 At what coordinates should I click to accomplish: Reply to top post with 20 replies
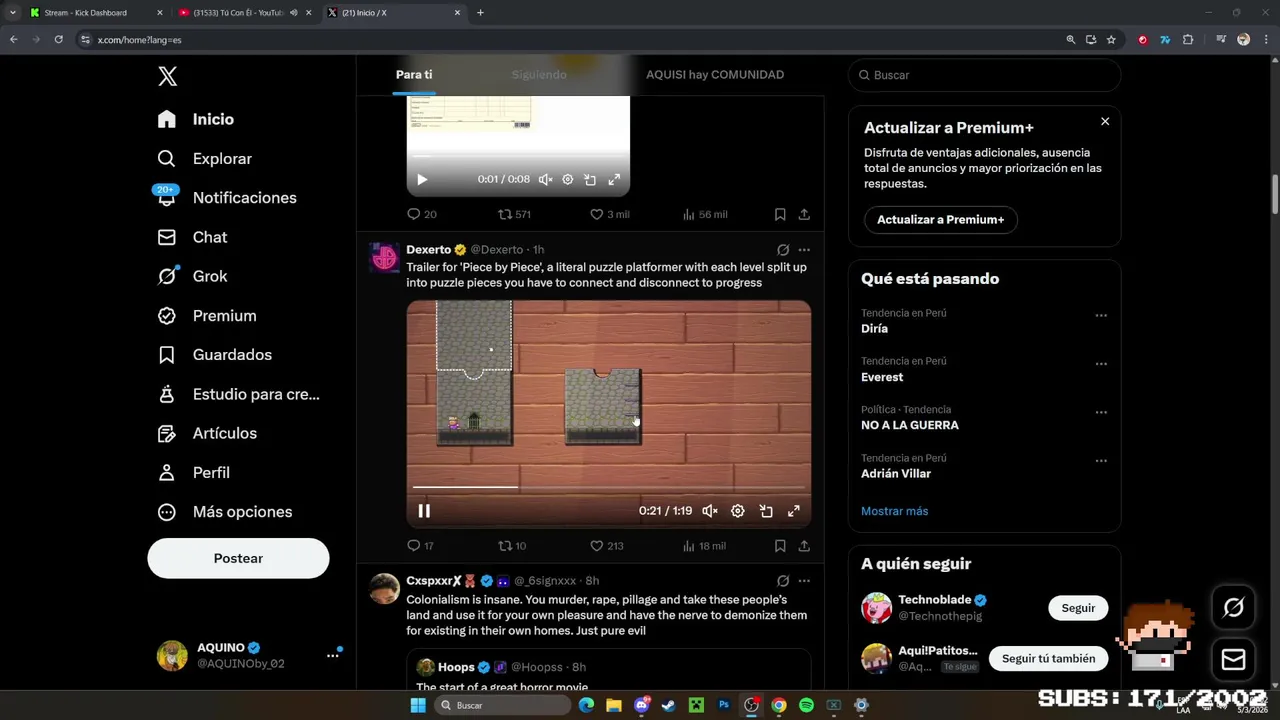(421, 214)
